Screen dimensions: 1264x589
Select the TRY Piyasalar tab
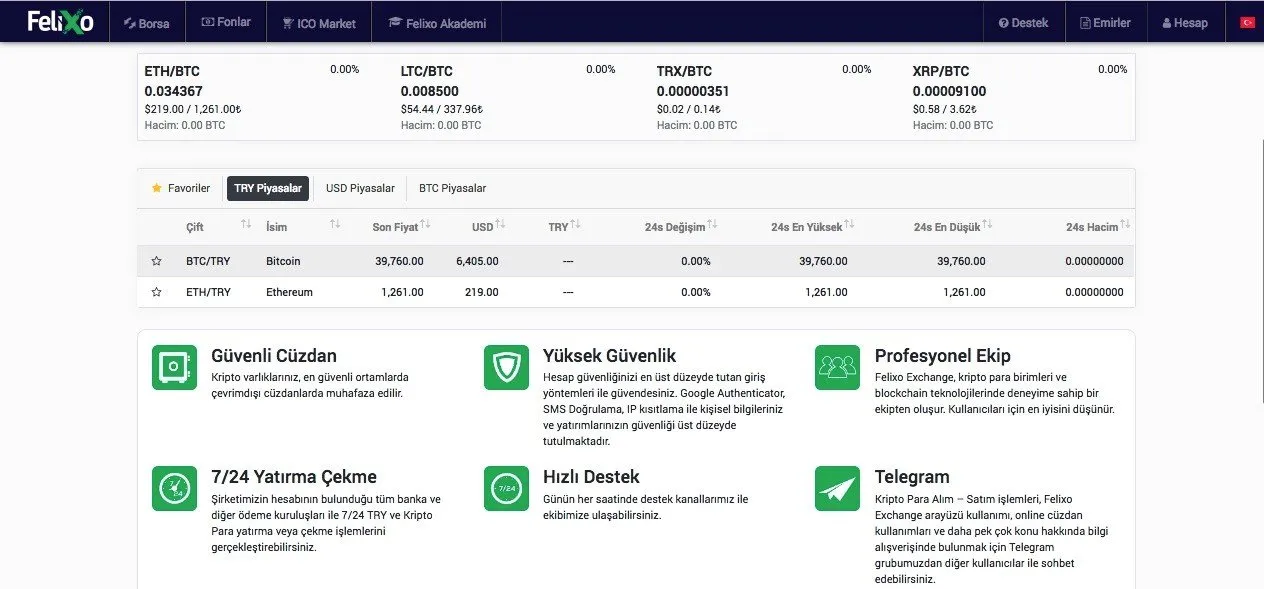[x=268, y=188]
